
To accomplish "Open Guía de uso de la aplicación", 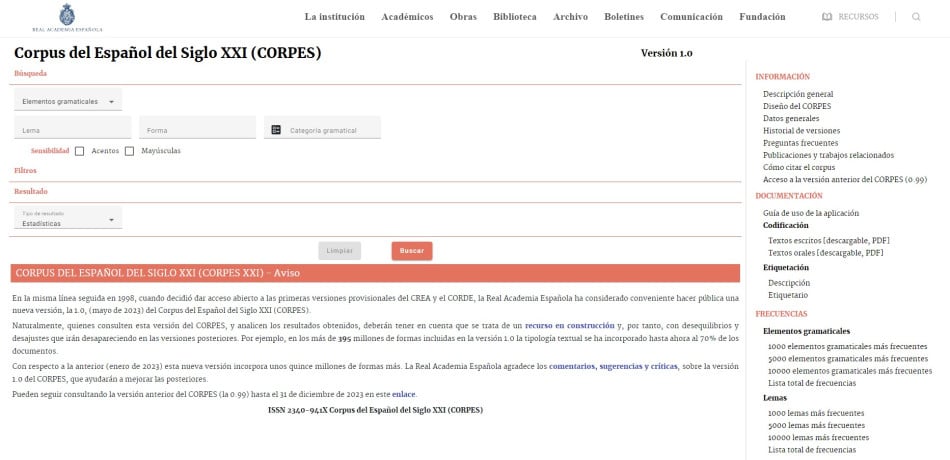I will [x=811, y=213].
